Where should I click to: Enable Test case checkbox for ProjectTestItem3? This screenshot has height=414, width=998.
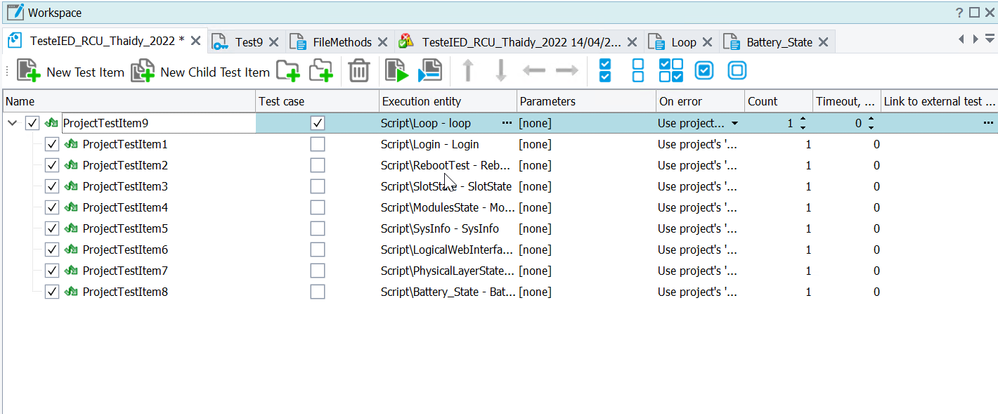pos(318,186)
